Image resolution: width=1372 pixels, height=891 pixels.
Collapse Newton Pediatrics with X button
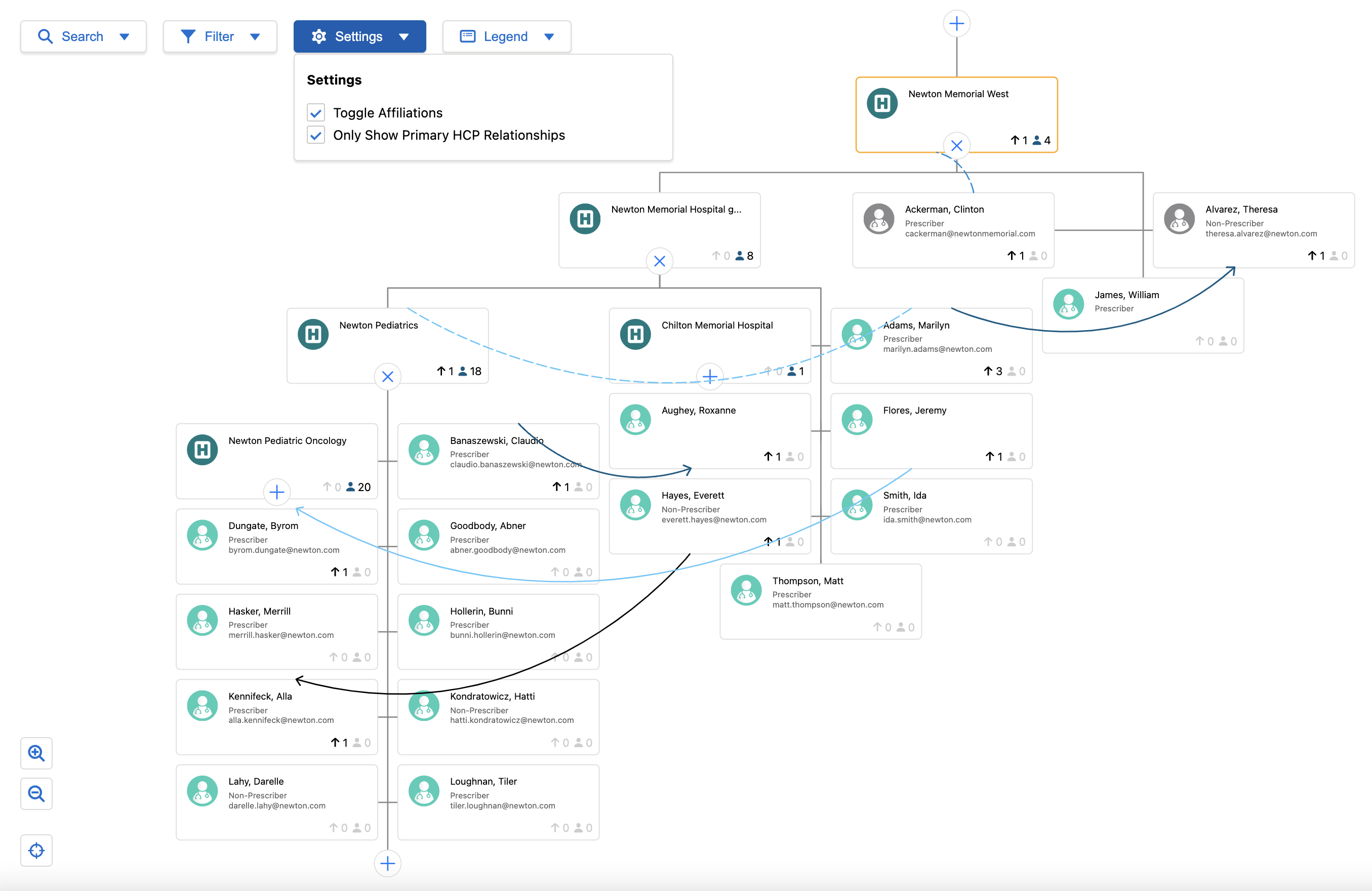pyautogui.click(x=387, y=377)
